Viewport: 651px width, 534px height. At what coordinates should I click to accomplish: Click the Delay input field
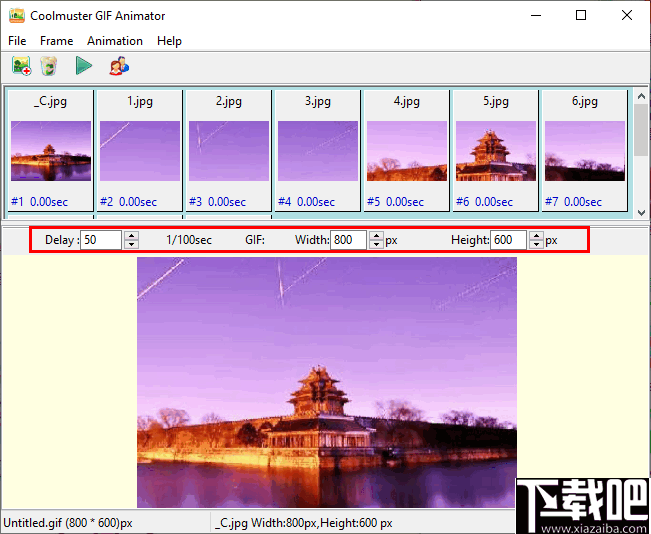(x=101, y=240)
